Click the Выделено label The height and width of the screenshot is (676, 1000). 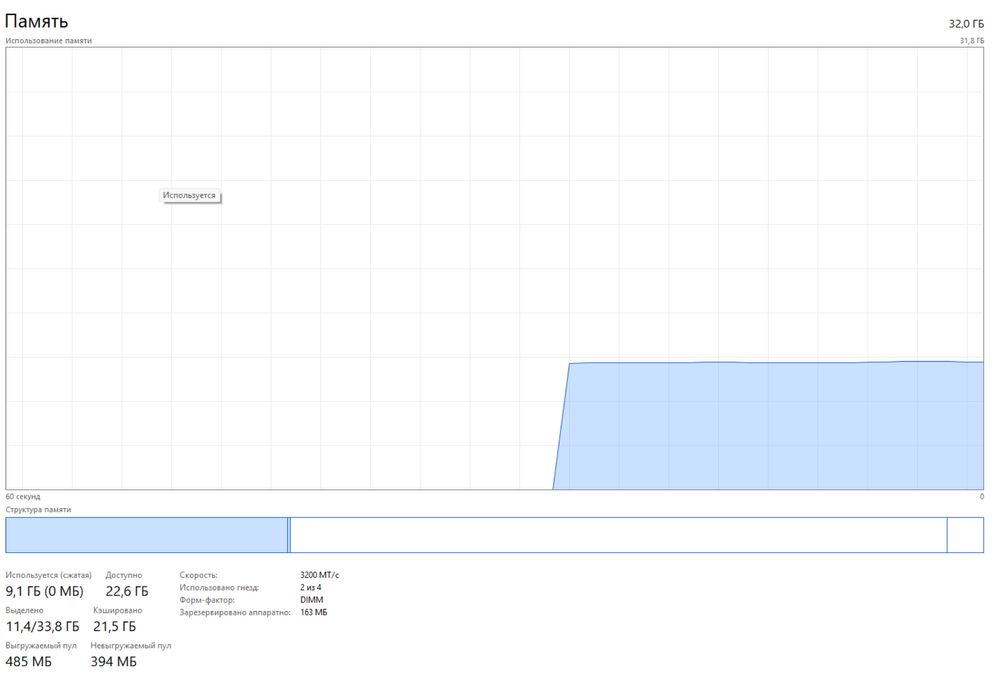(x=24, y=610)
